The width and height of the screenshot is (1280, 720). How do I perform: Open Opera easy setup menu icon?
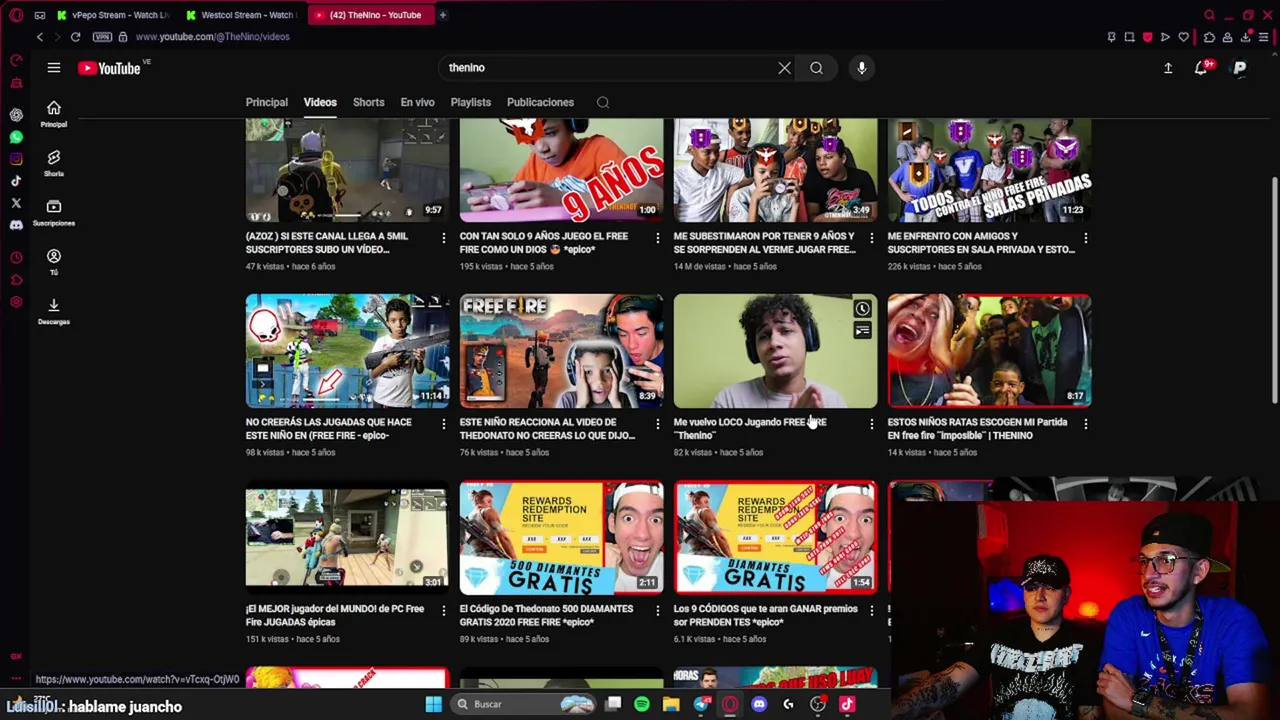pos(1264,37)
